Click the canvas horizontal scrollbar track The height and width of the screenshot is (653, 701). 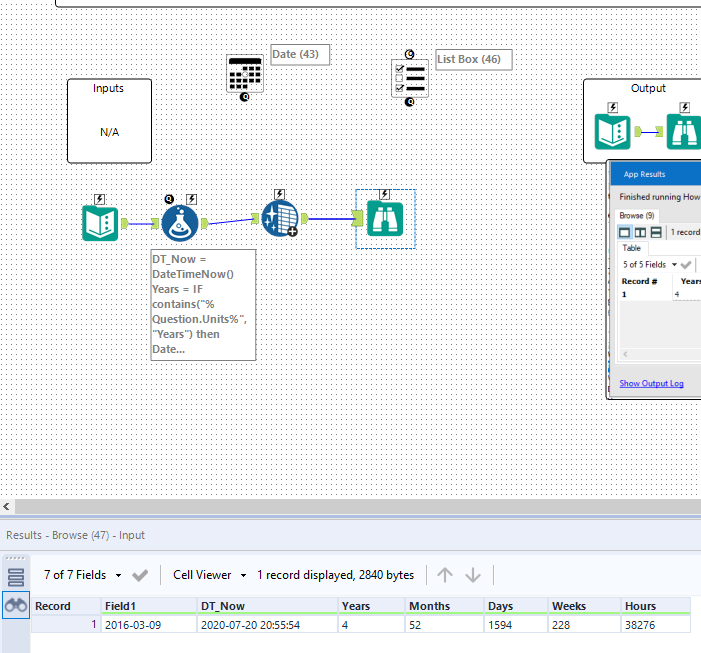point(358,506)
